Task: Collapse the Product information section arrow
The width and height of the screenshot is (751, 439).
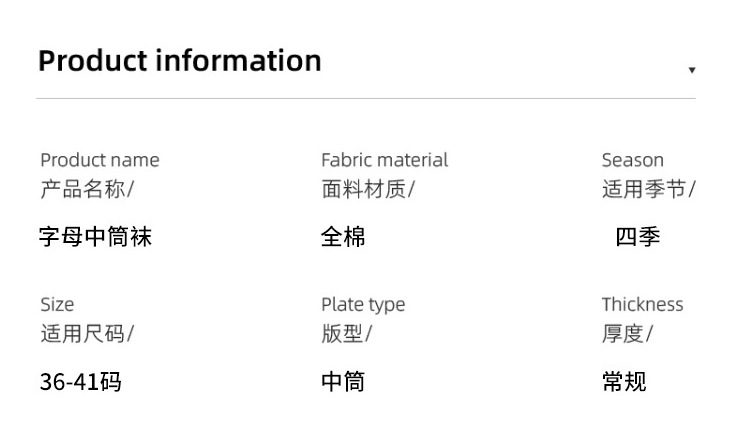Action: tap(691, 70)
